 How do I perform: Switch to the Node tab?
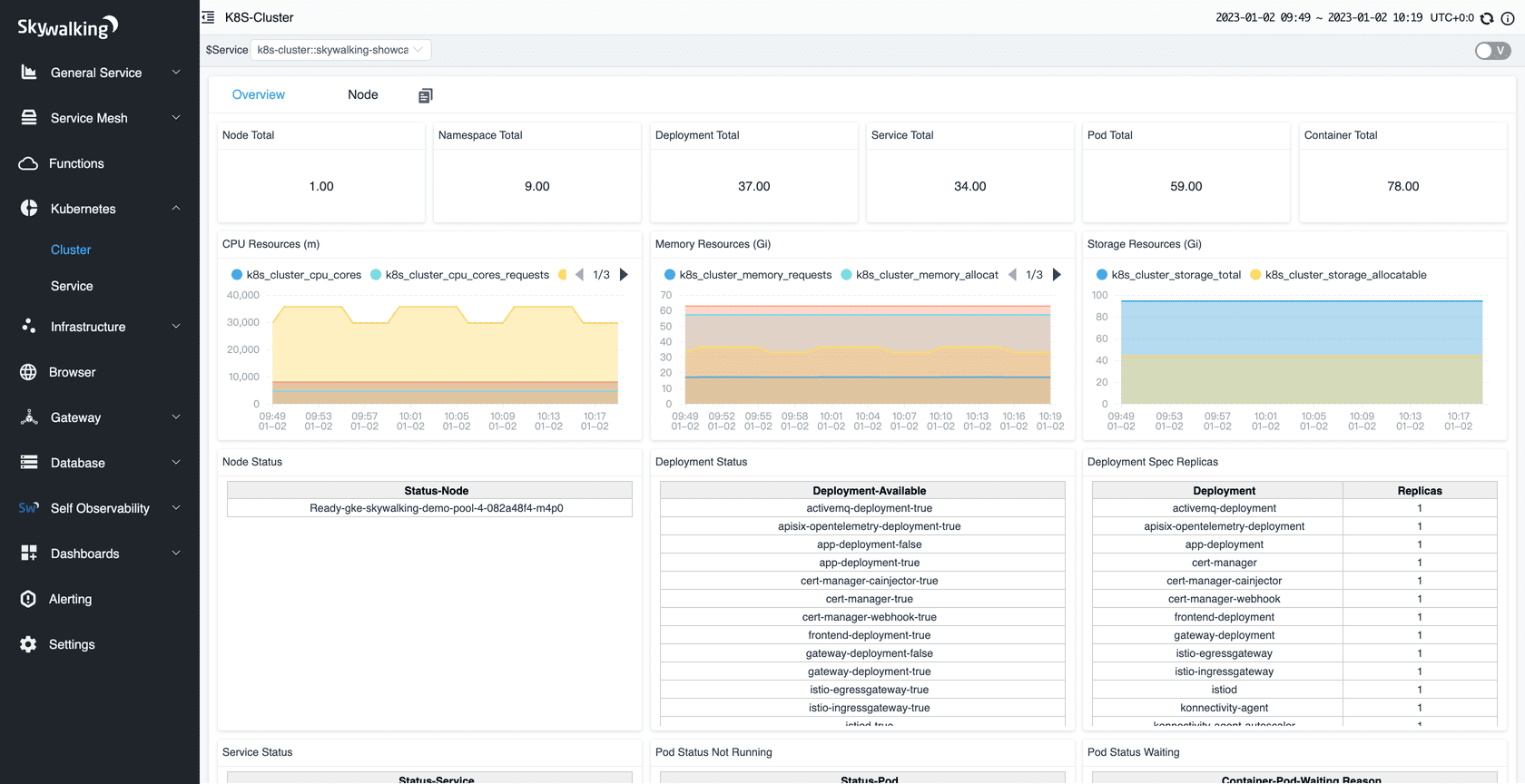pyautogui.click(x=362, y=94)
